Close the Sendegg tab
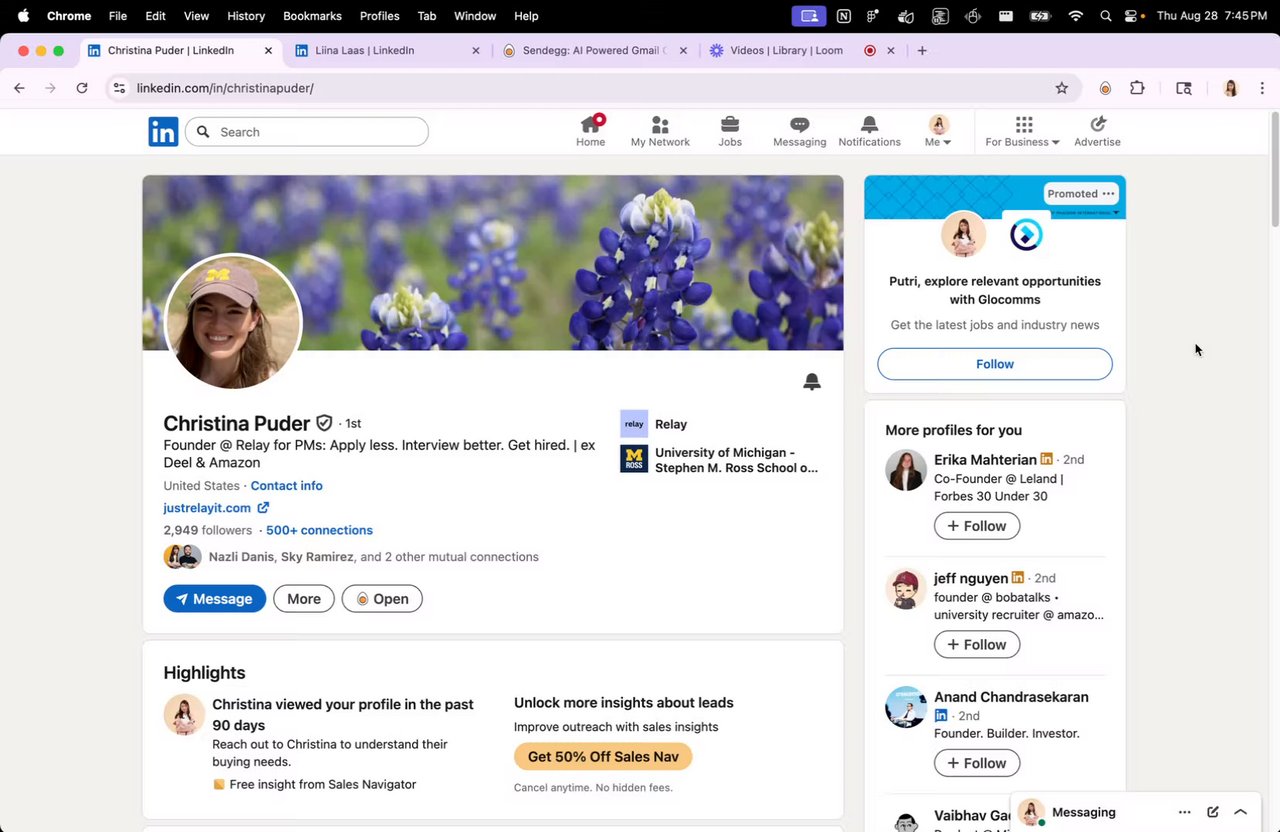This screenshot has height=832, width=1280. pos(683,50)
